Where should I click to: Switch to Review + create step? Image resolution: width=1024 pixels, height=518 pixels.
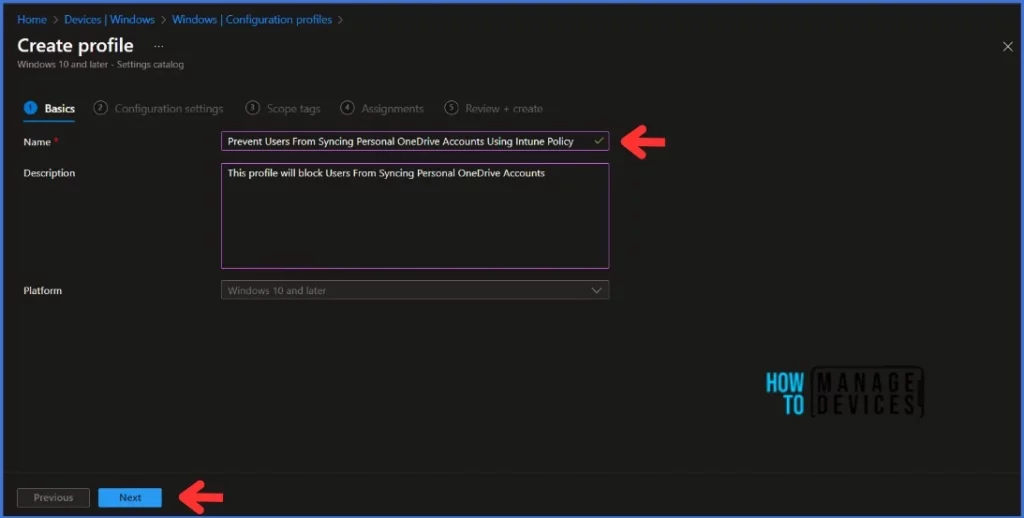coord(494,108)
